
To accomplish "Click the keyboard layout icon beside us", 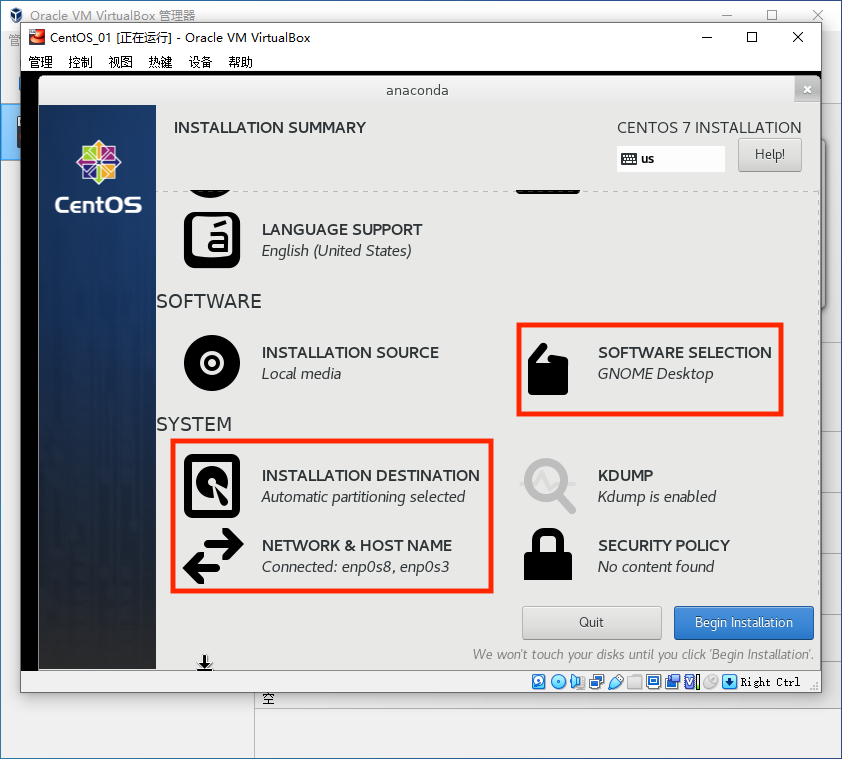I will (629, 159).
